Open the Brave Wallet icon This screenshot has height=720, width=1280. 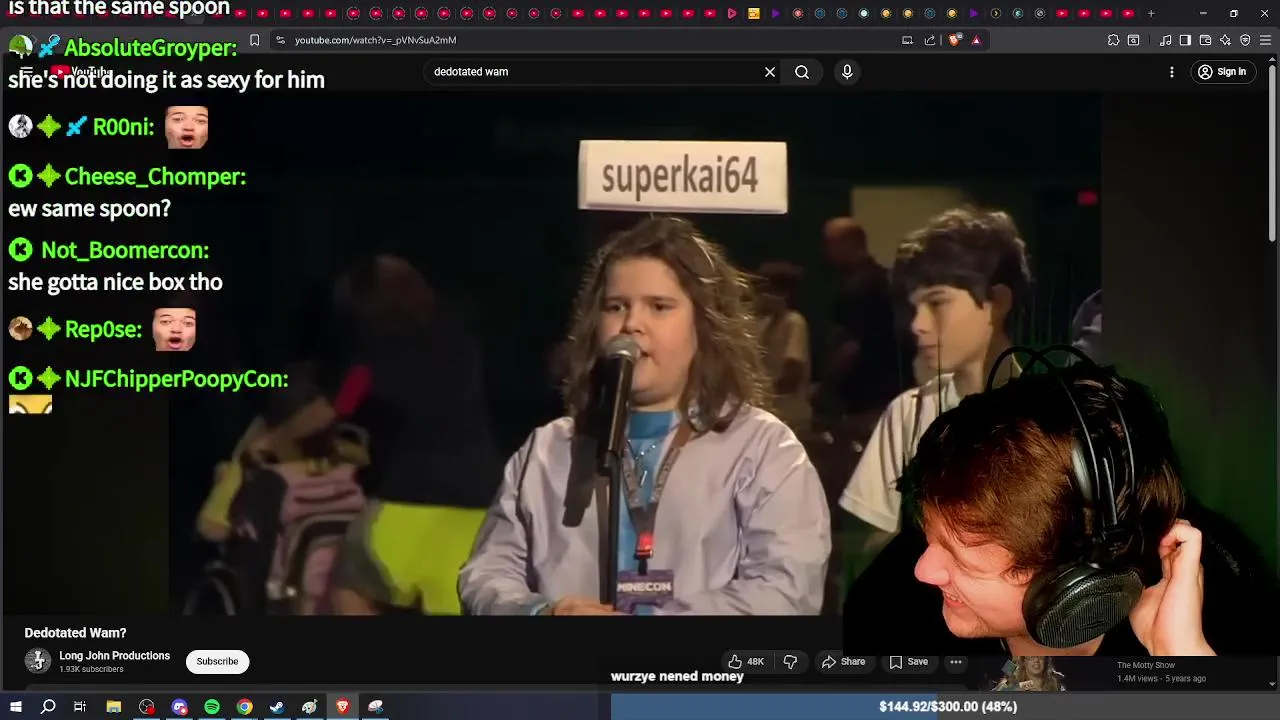pyautogui.click(x=1205, y=40)
